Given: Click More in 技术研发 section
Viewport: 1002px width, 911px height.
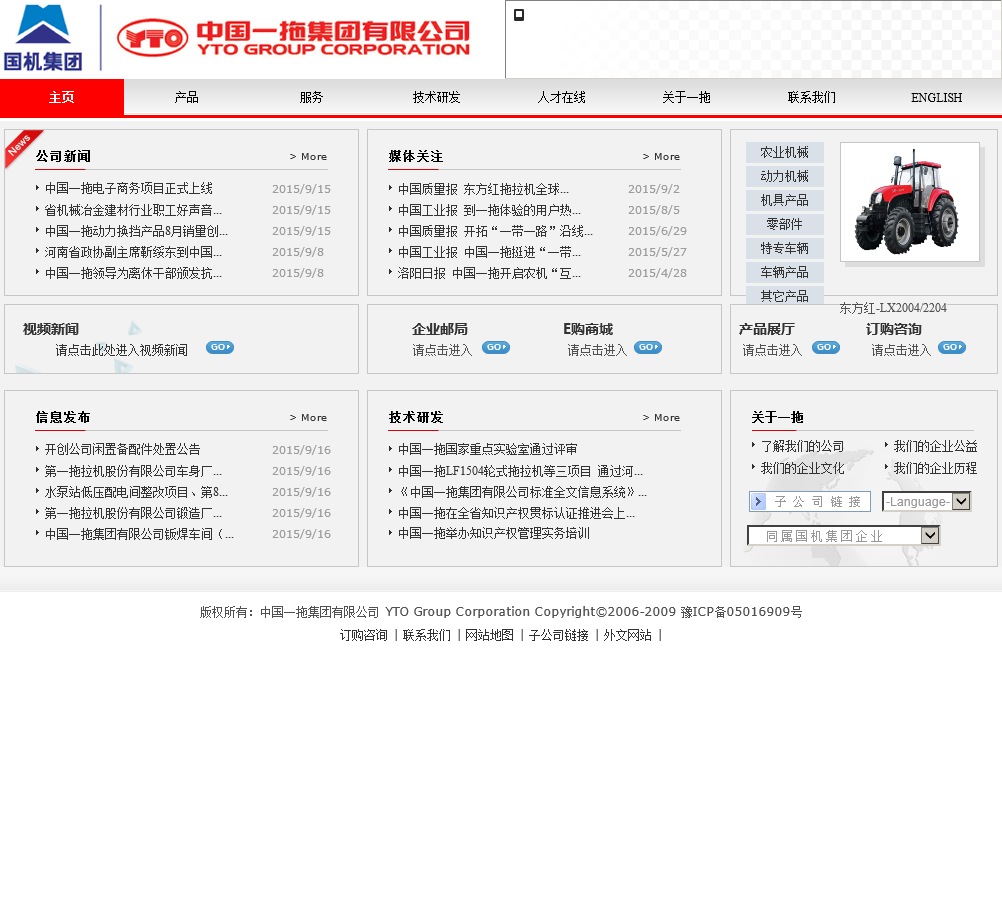Looking at the screenshot, I should click(x=661, y=417).
